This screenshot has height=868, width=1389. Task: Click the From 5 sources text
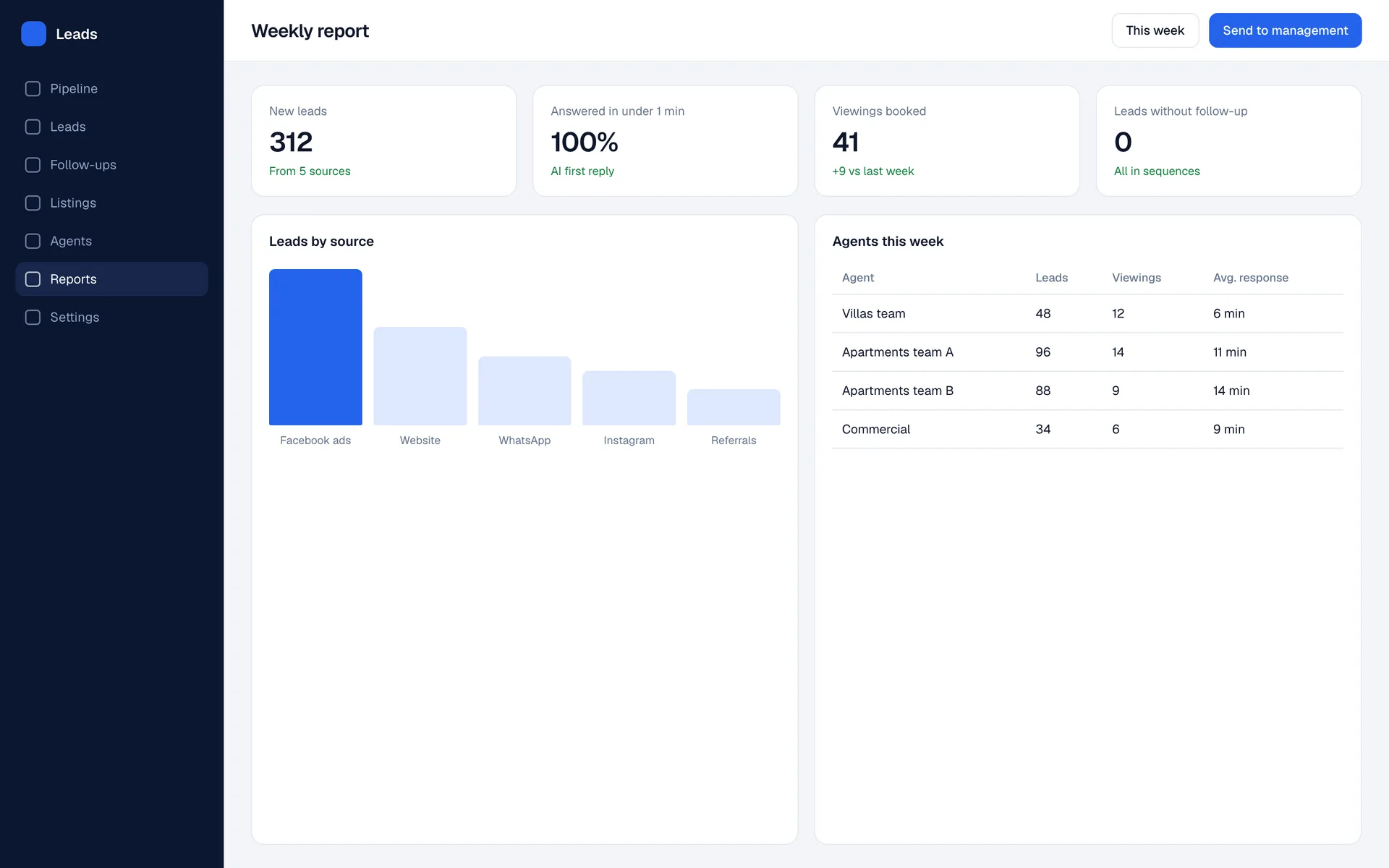pos(310,171)
